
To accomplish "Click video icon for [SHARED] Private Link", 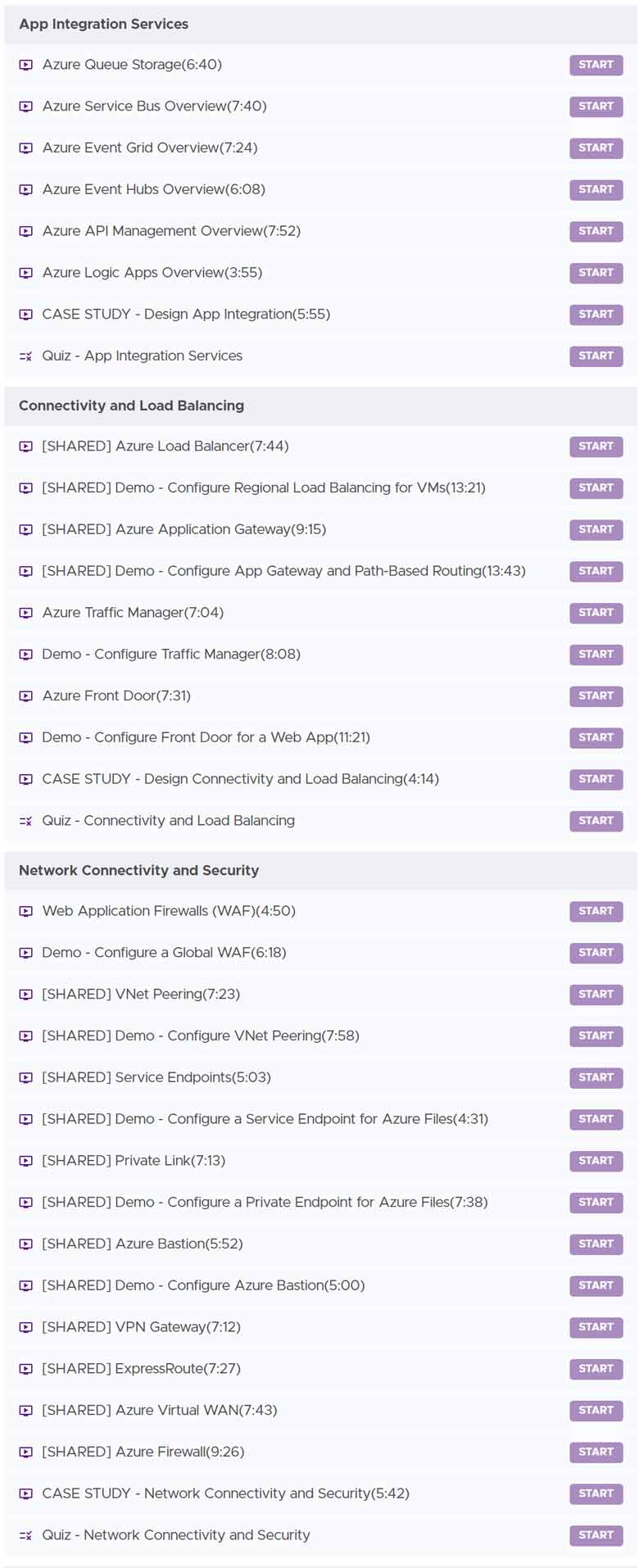I will click(x=26, y=1161).
